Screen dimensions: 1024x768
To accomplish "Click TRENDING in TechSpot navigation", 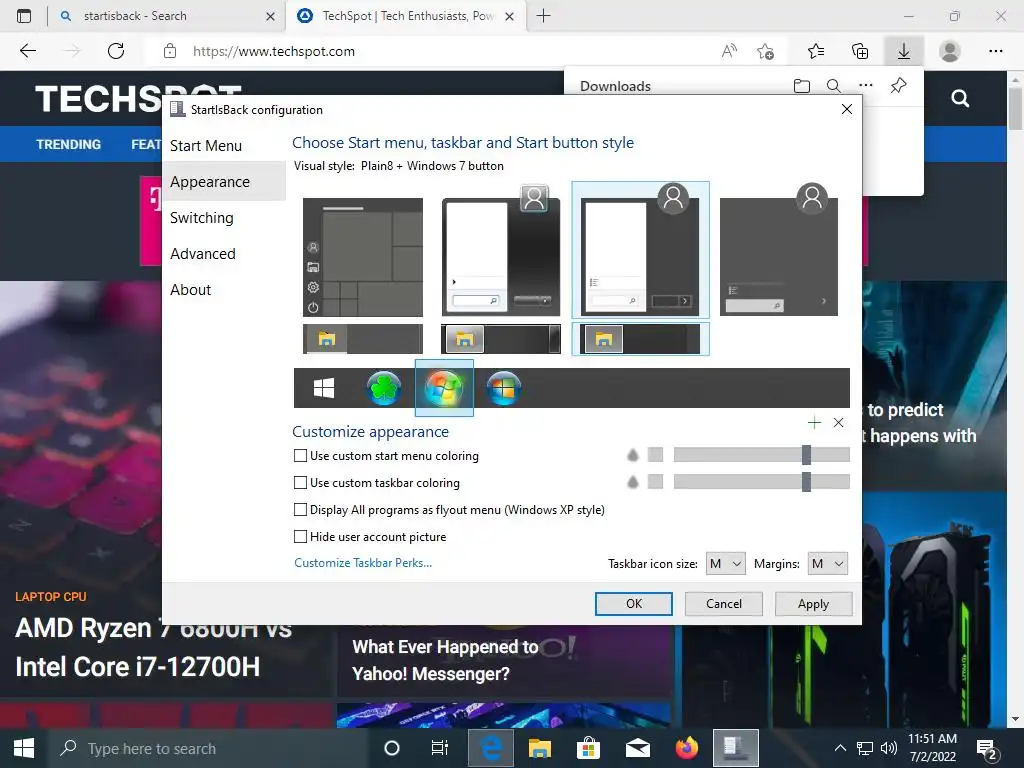I will point(69,144).
